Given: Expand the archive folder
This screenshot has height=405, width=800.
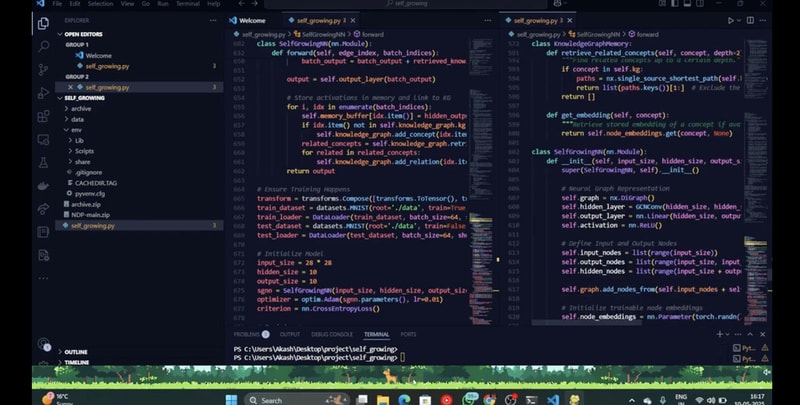Looking at the screenshot, I should 80,108.
